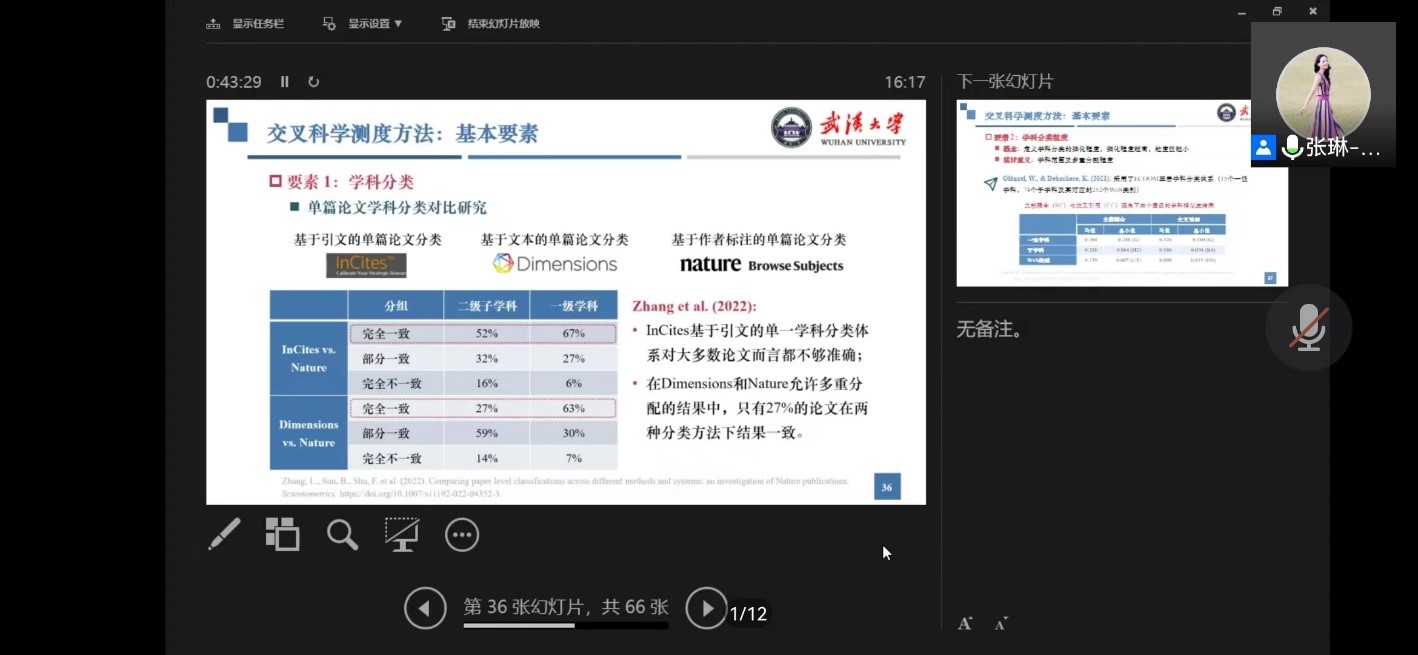This screenshot has width=1418, height=655.
Task: Click the 一级学科 column header
Action: click(573, 306)
